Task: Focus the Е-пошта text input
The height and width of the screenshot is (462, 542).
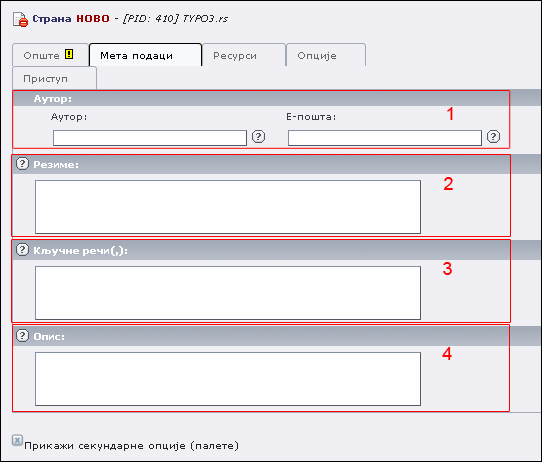Action: point(385,138)
